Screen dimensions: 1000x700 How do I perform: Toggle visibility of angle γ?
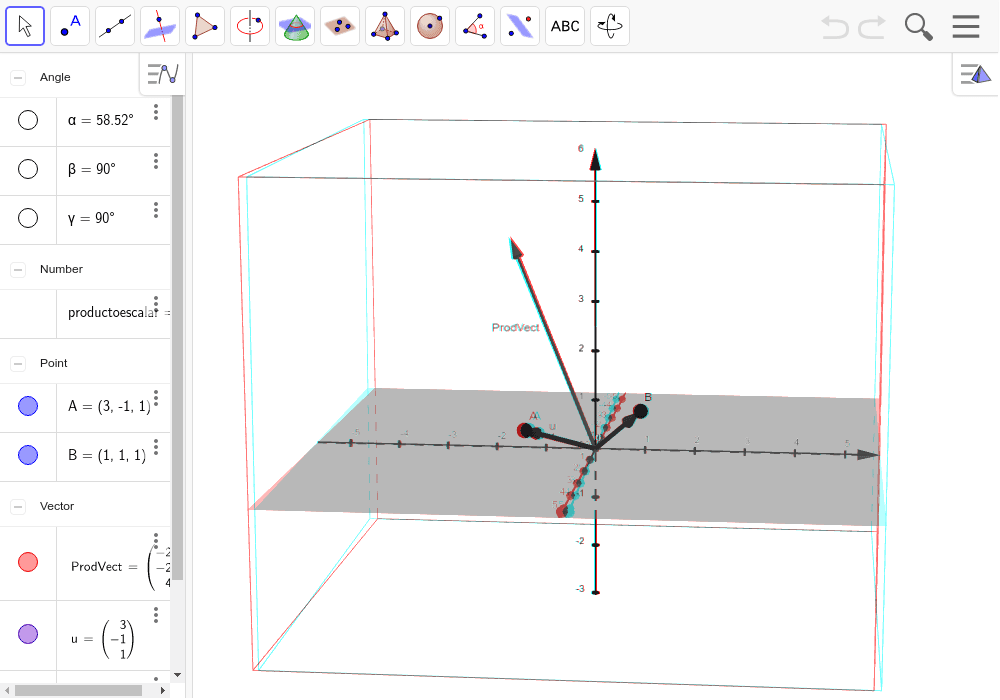tap(28, 218)
